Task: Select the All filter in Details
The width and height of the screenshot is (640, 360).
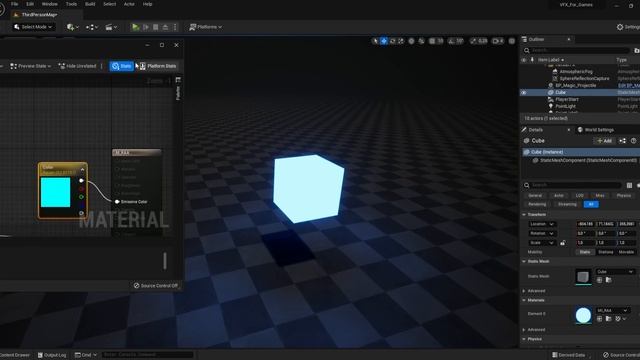Action: (x=591, y=204)
